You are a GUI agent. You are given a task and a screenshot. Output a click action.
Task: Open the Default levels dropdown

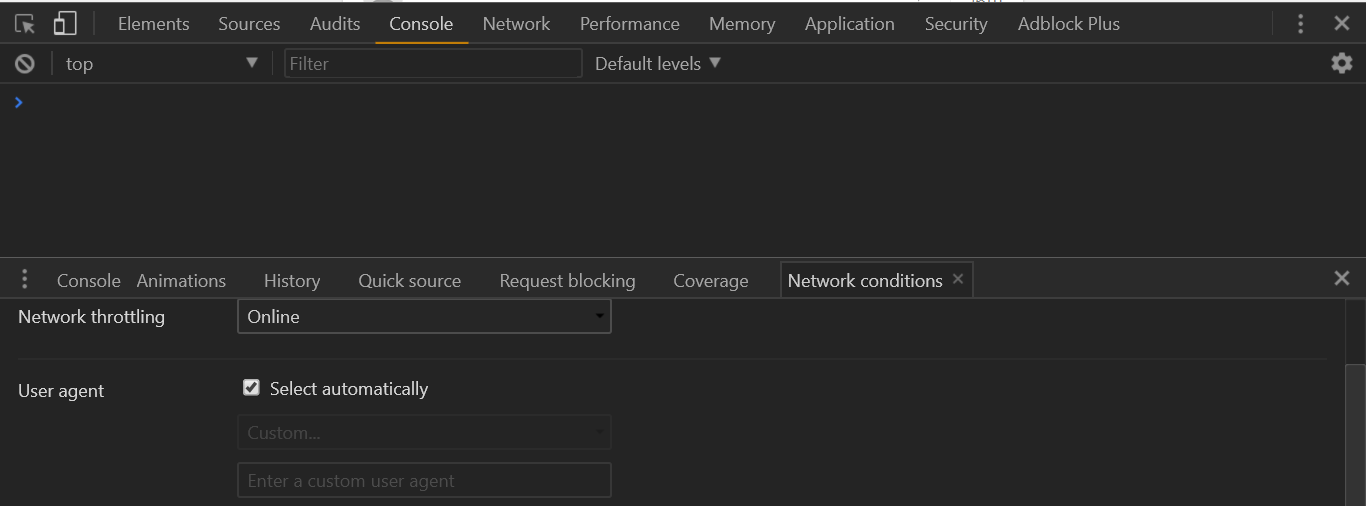coord(657,63)
